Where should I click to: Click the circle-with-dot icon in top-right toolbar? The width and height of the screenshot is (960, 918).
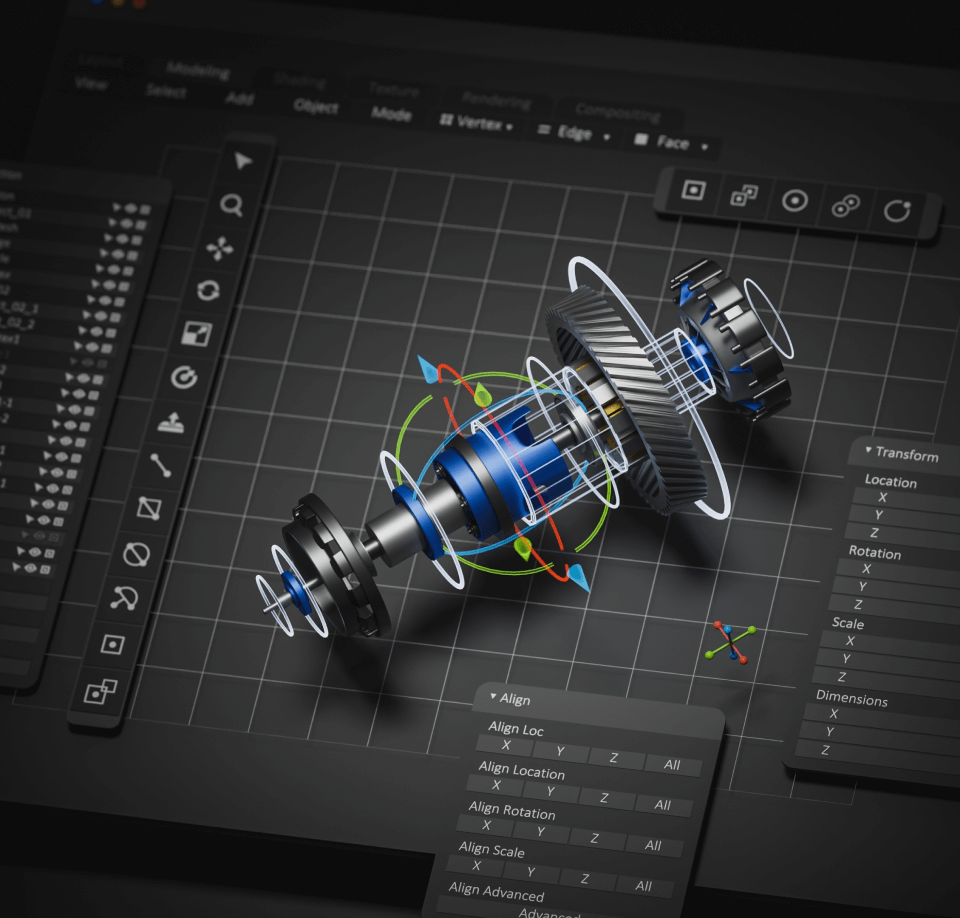point(794,200)
